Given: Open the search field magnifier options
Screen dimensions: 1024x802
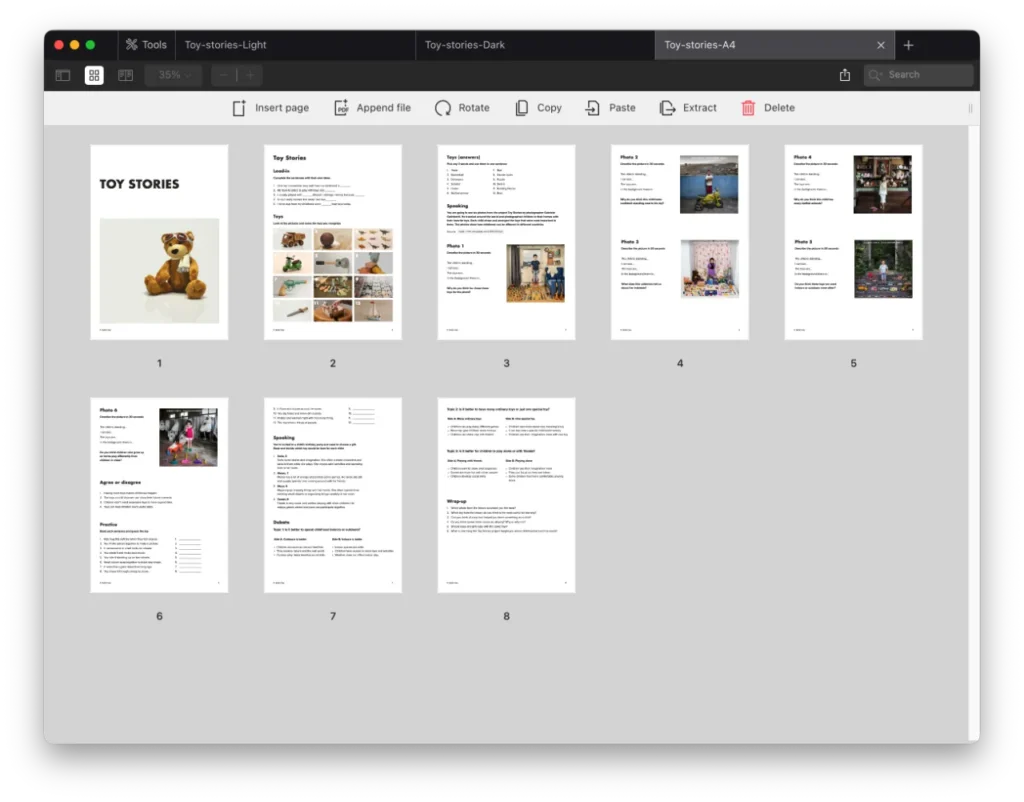Looking at the screenshot, I should click(x=874, y=75).
